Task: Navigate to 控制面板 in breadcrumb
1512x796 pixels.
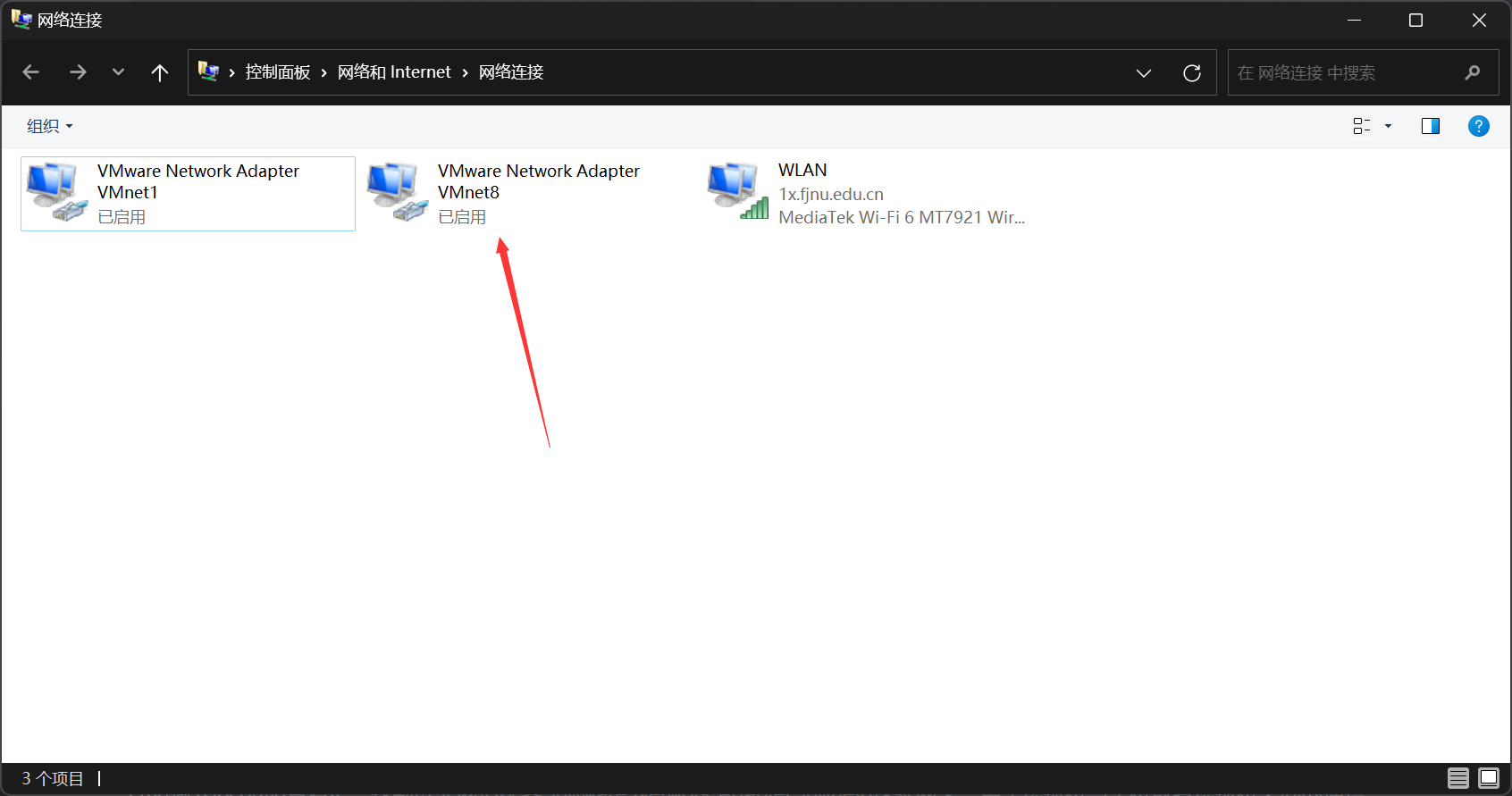Action: pyautogui.click(x=277, y=72)
